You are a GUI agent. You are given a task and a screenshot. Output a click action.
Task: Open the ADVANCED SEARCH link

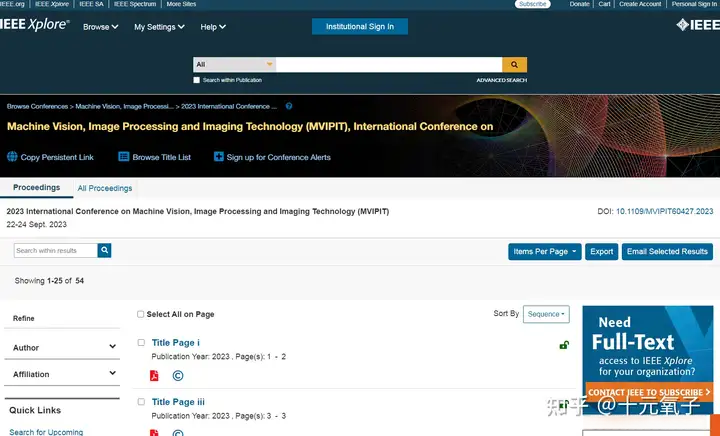click(x=501, y=80)
